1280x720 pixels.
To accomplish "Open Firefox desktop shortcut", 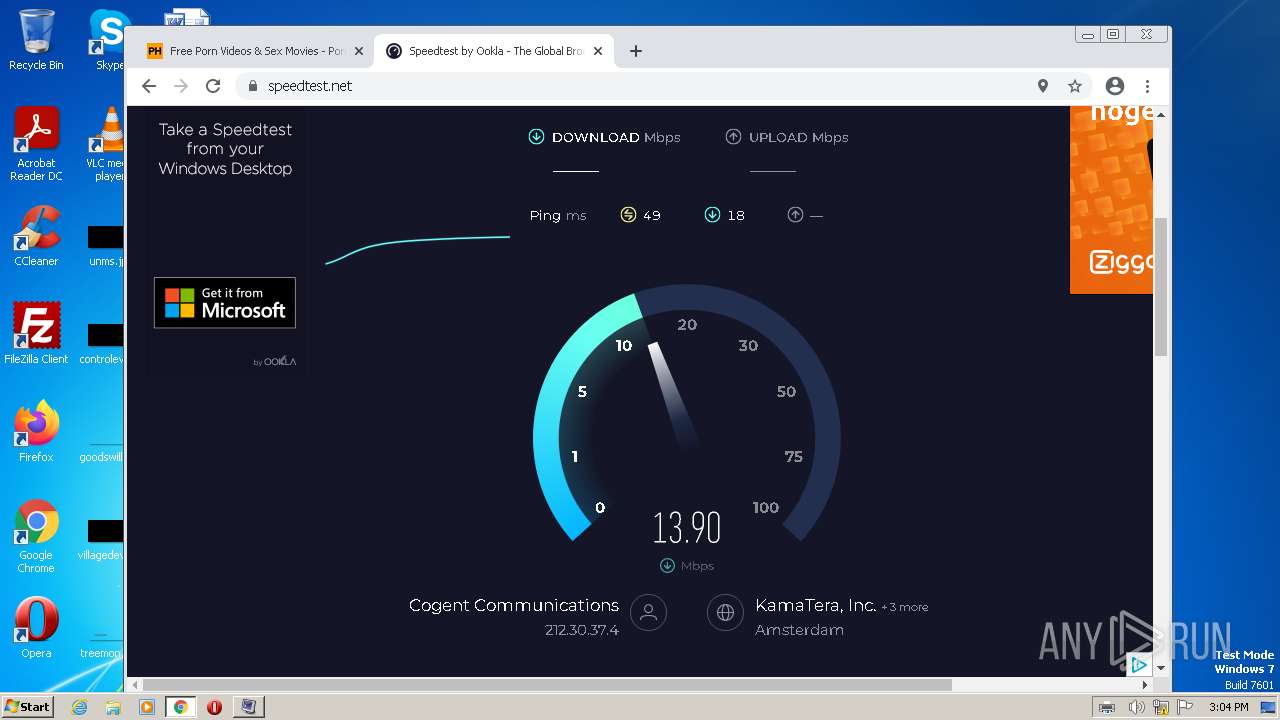I will pos(36,432).
